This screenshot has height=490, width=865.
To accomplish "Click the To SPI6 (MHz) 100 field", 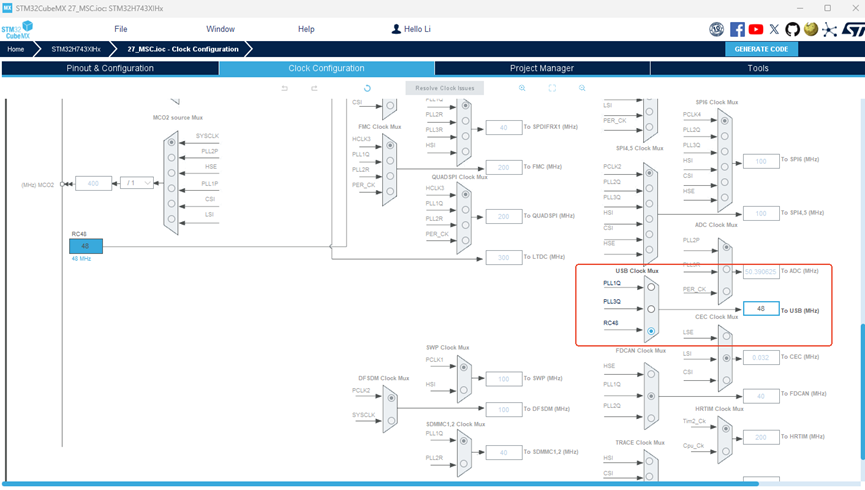I will pyautogui.click(x=761, y=161).
